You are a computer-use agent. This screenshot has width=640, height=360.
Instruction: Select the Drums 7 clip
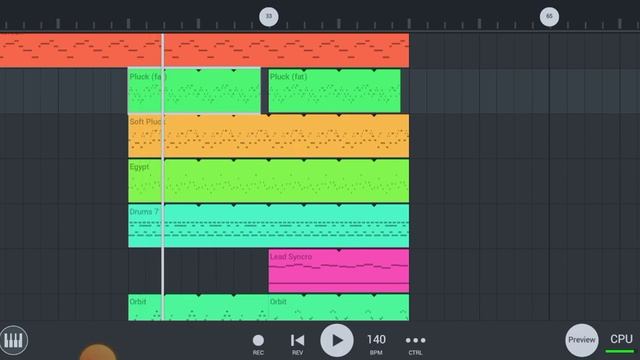tap(269, 226)
